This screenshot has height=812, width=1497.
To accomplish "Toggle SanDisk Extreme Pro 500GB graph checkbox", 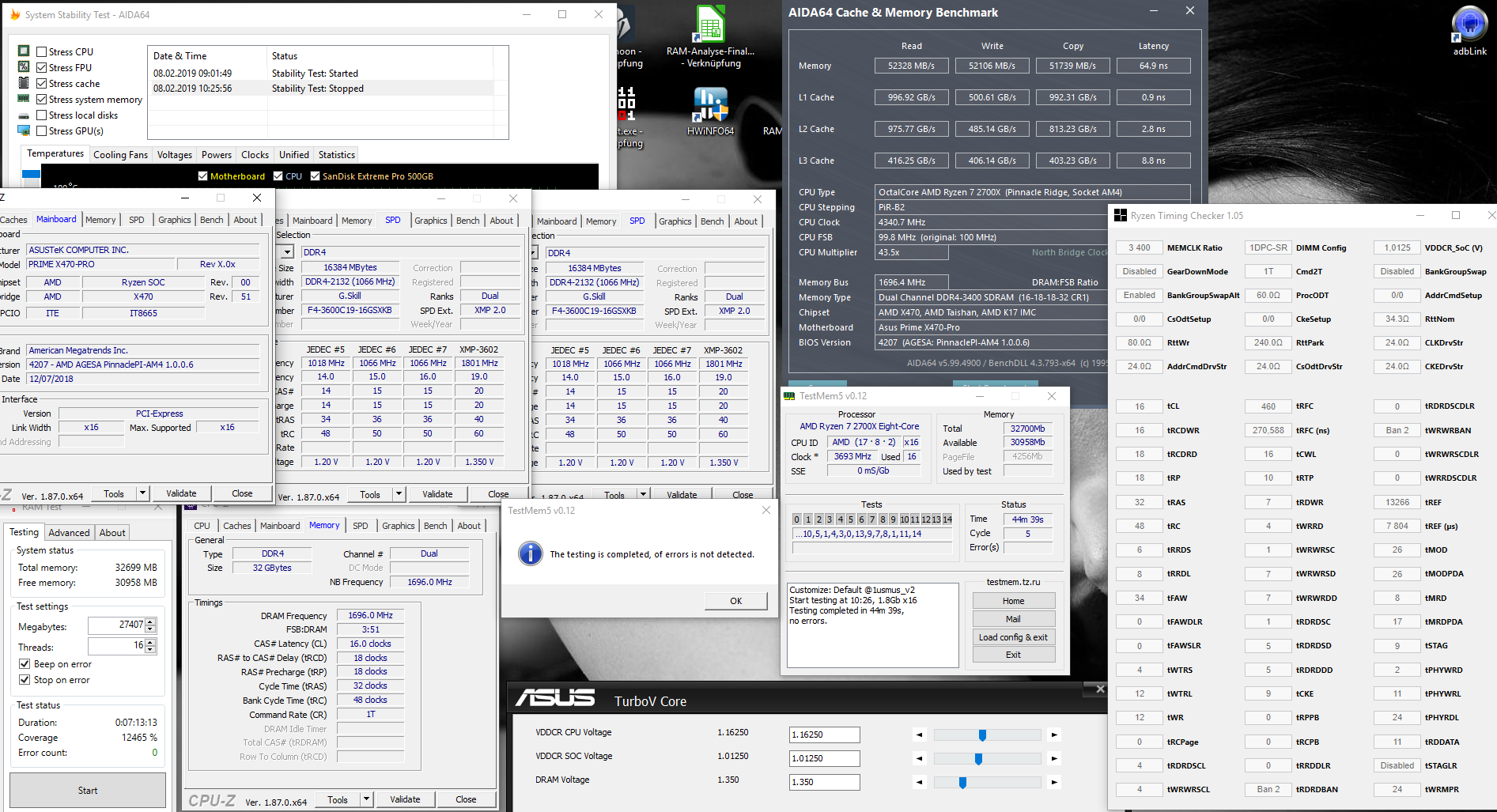I will 316,176.
